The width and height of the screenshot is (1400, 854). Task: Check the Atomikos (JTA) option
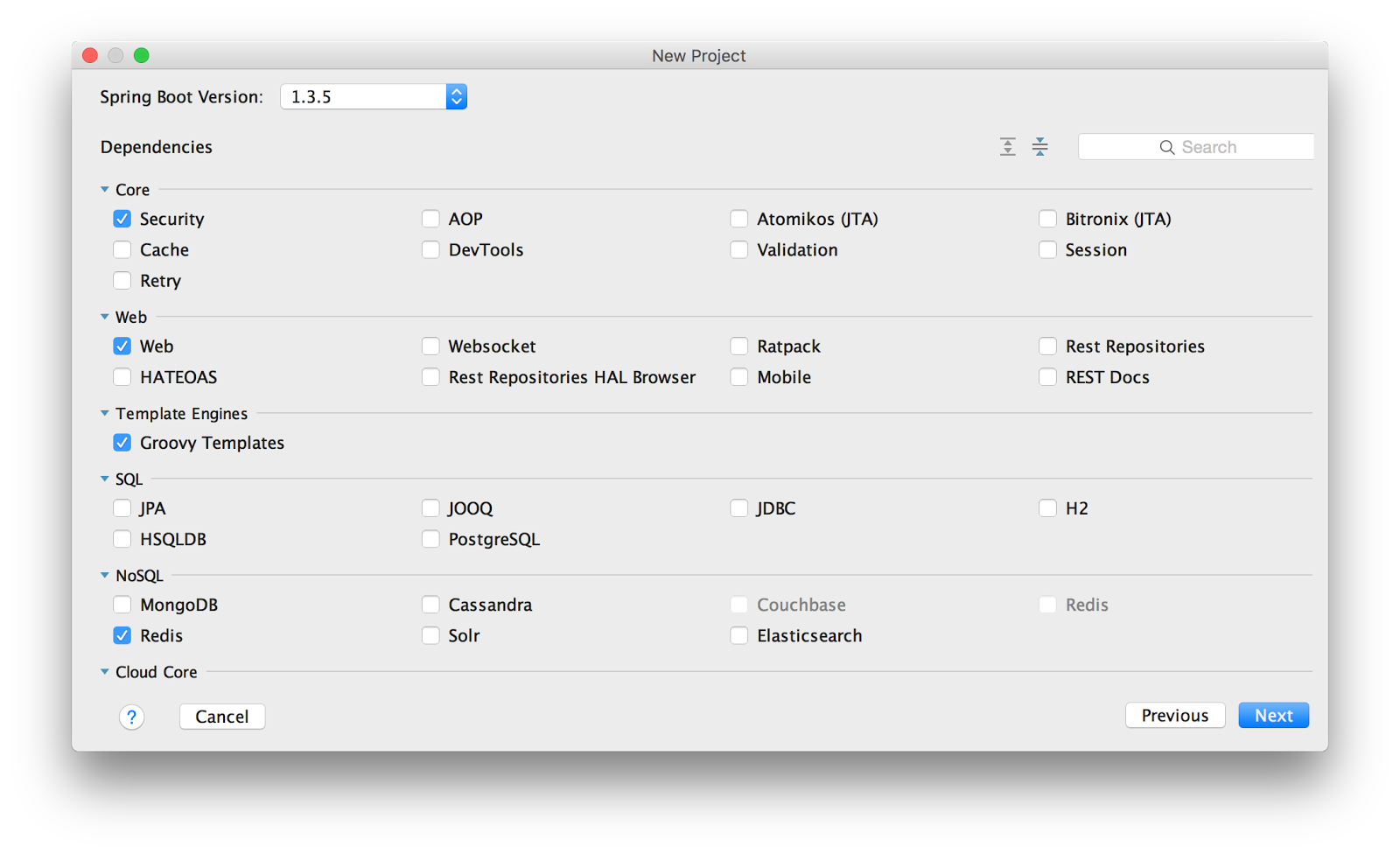click(x=739, y=219)
